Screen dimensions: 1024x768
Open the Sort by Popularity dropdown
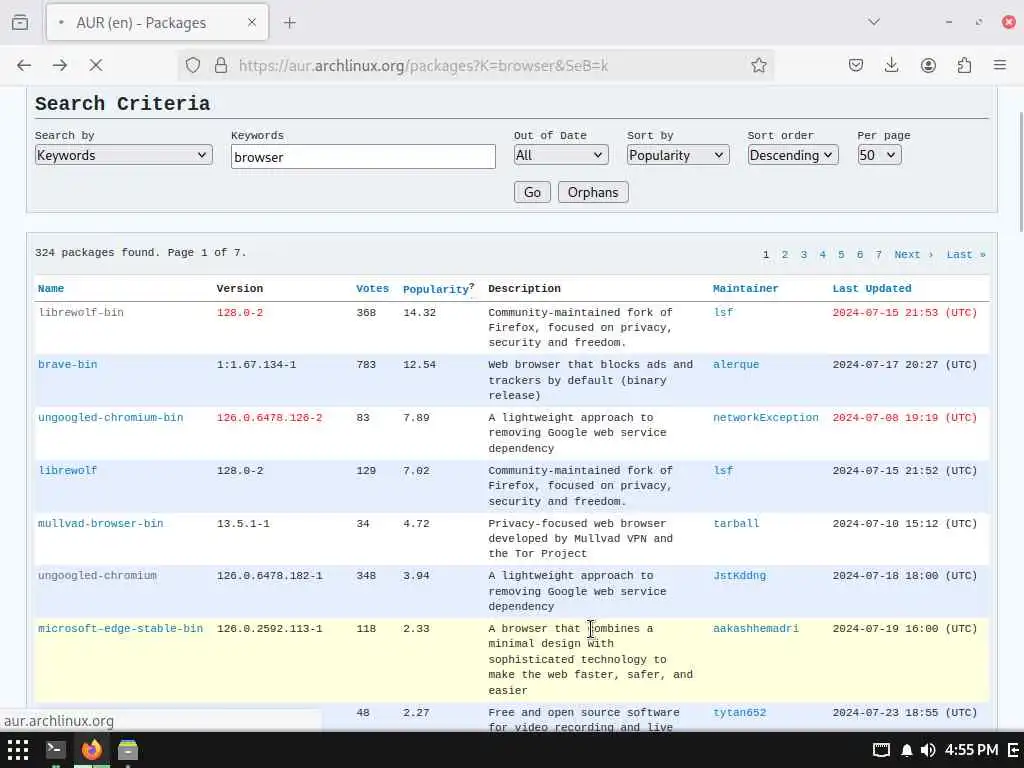click(x=678, y=155)
